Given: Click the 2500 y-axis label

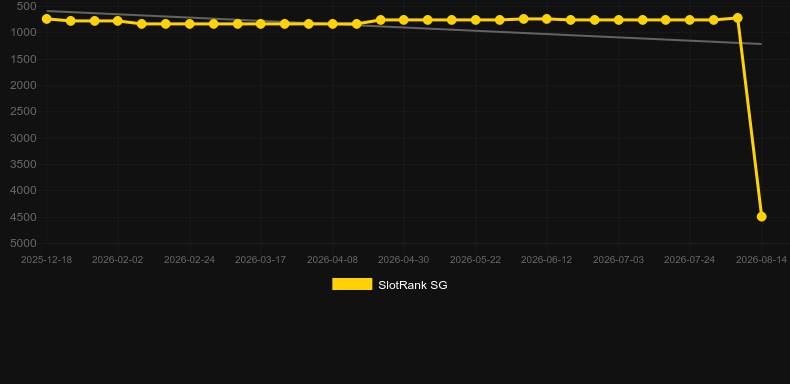Looking at the screenshot, I should [24, 111].
